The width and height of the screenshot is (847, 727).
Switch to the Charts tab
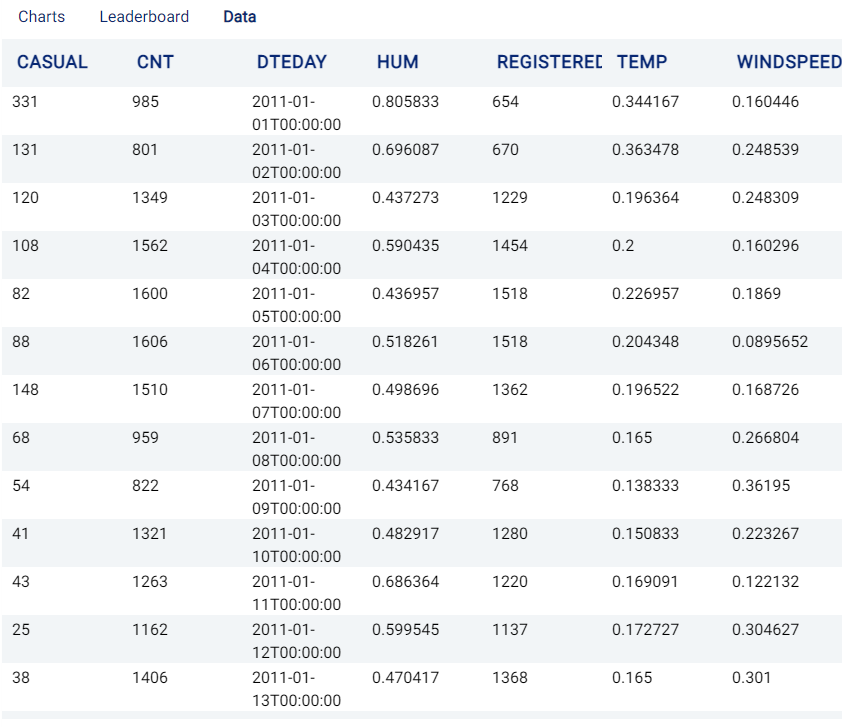coord(42,17)
